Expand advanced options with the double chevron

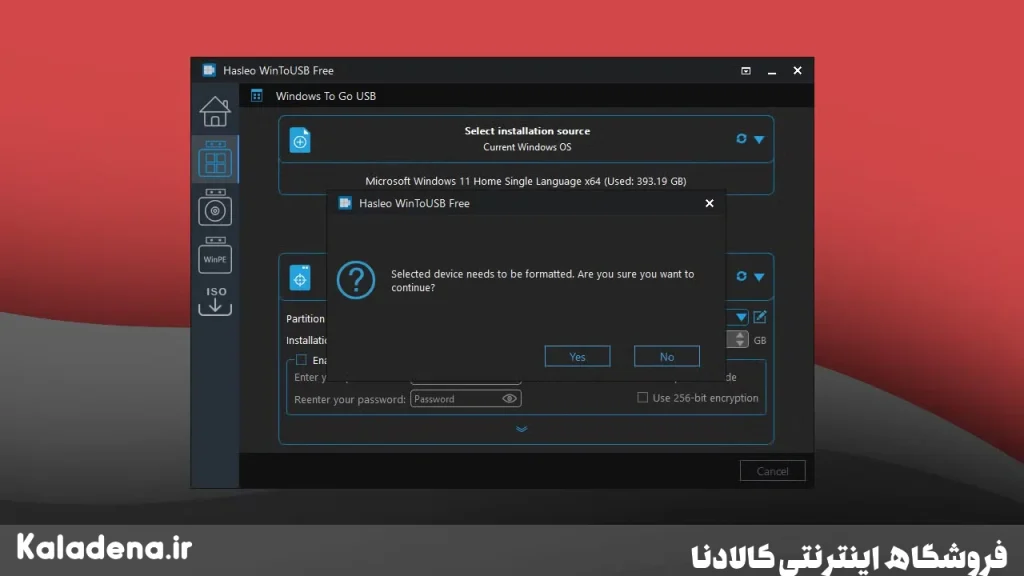coord(521,429)
